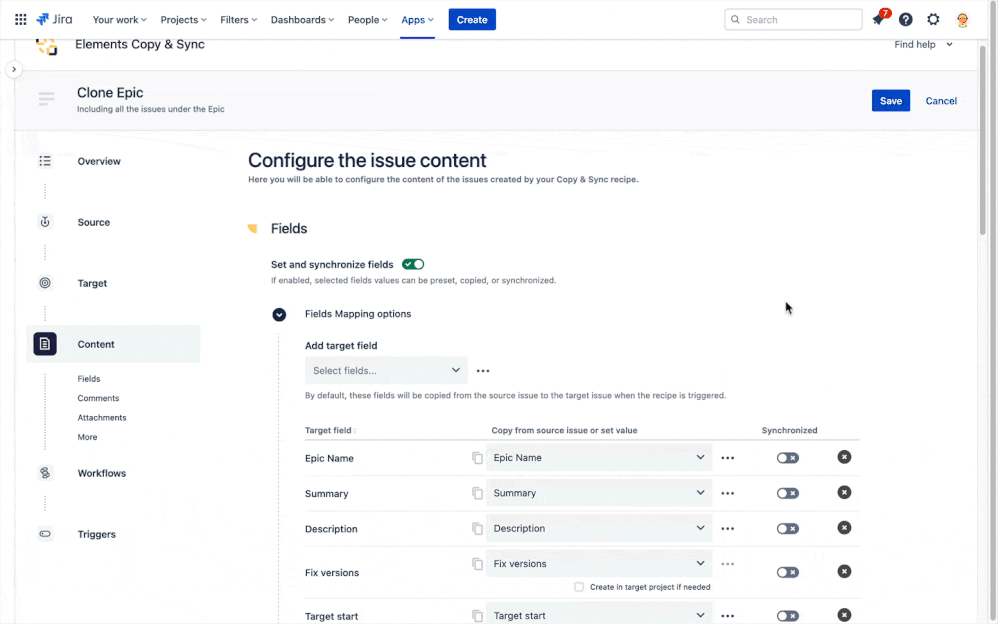
Task: Open the Jira app switcher grid icon
Action: tap(20, 20)
